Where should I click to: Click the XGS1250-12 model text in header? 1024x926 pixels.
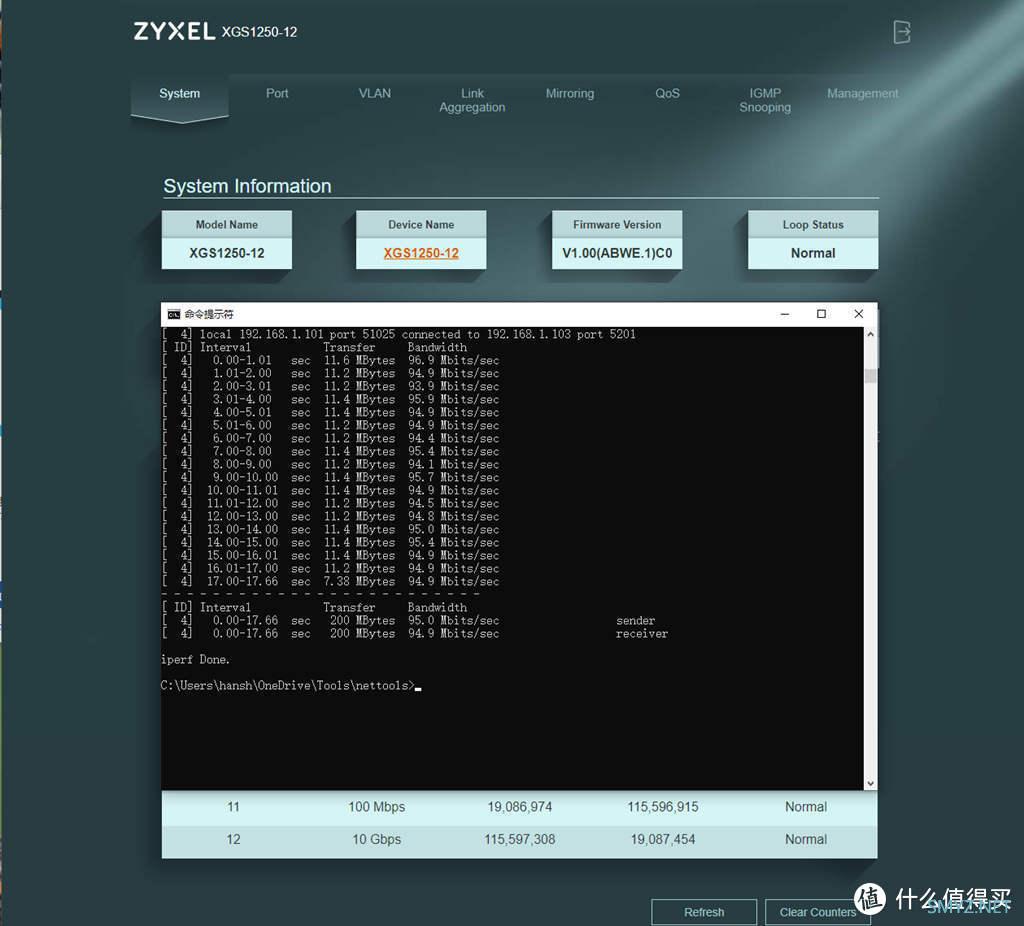coord(259,32)
